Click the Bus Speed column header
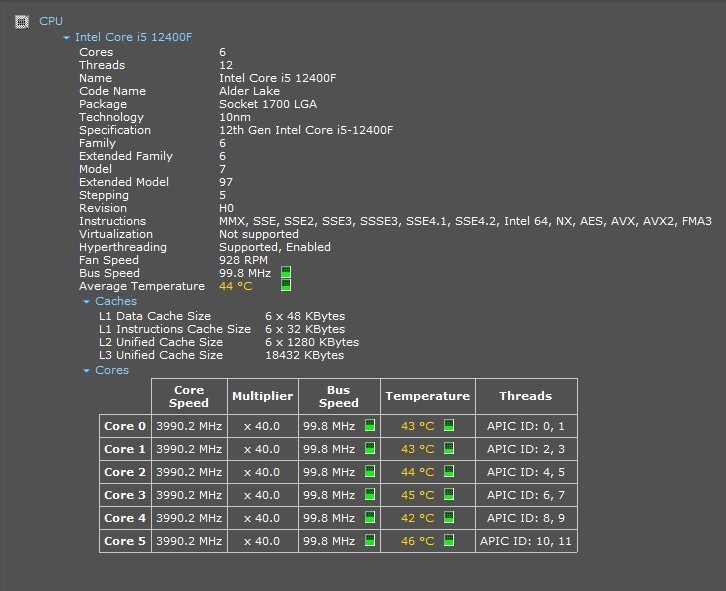 click(339, 396)
